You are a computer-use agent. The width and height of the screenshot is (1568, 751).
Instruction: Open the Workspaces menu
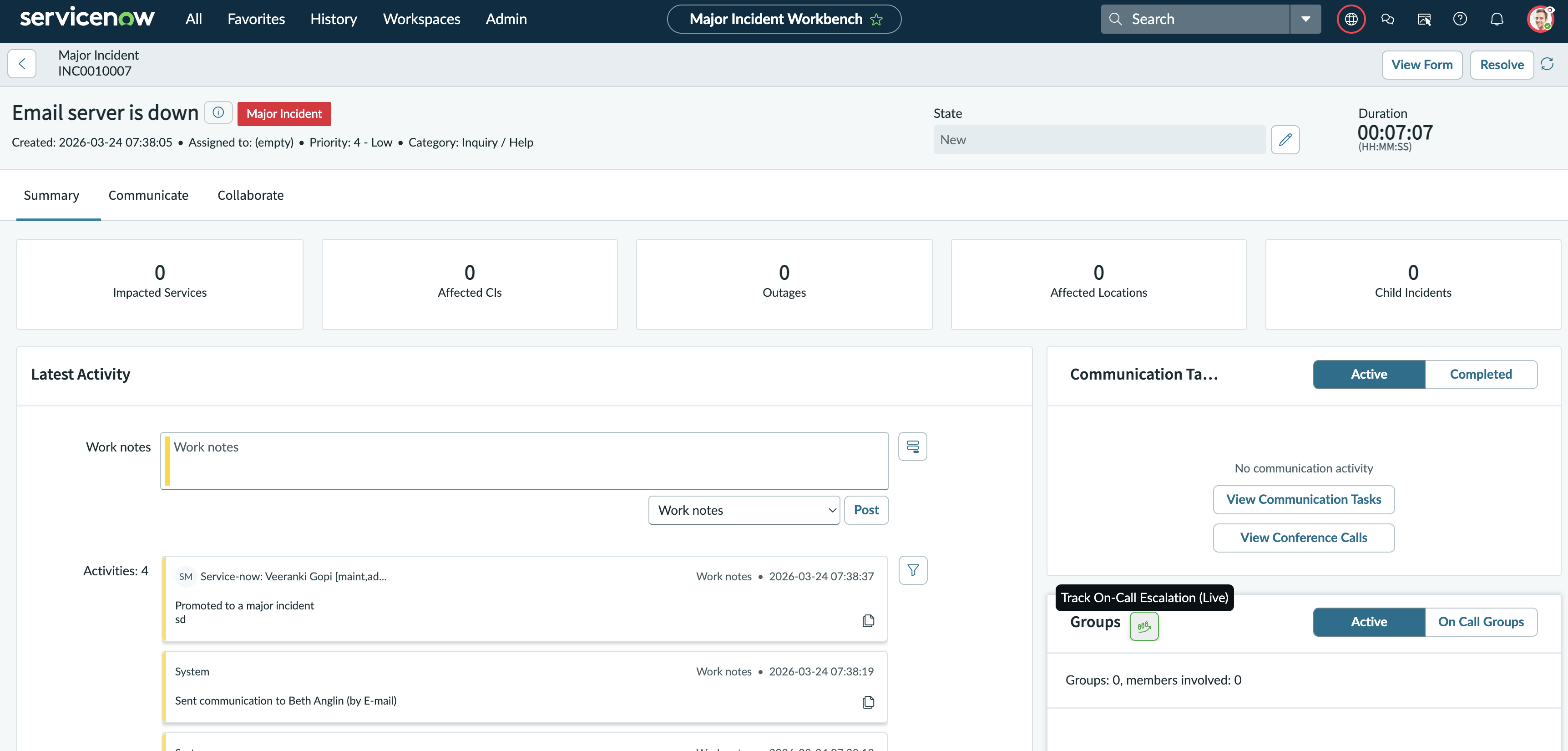tap(421, 19)
